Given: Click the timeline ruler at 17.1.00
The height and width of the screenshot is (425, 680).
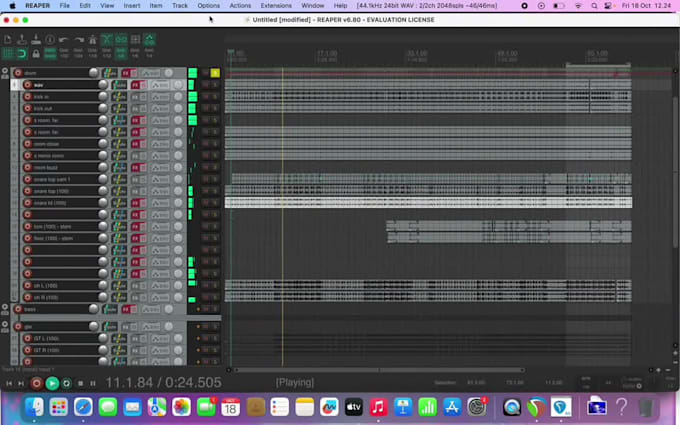Looking at the screenshot, I should coord(327,54).
